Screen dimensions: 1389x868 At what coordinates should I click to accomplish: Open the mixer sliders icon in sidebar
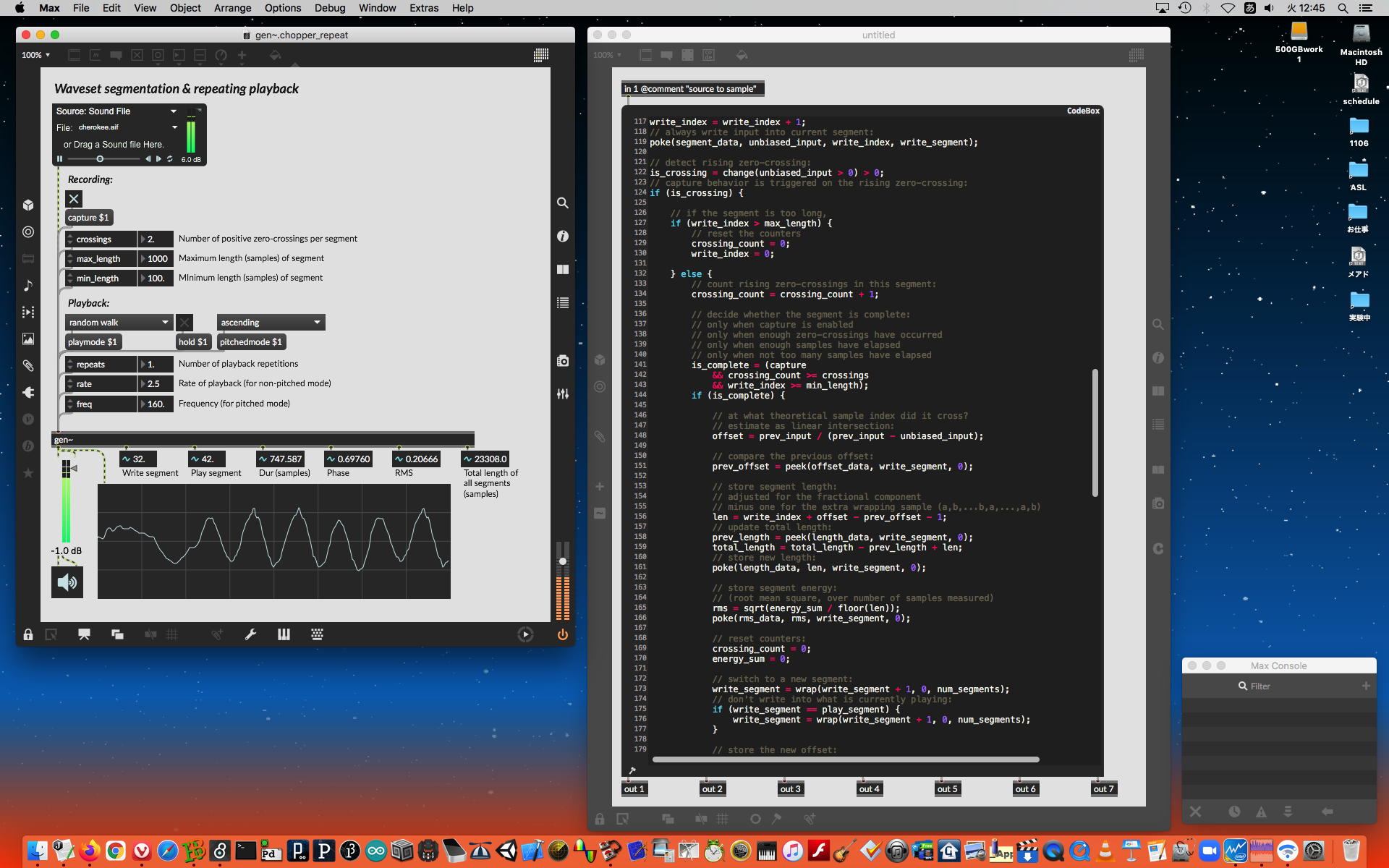click(x=562, y=394)
